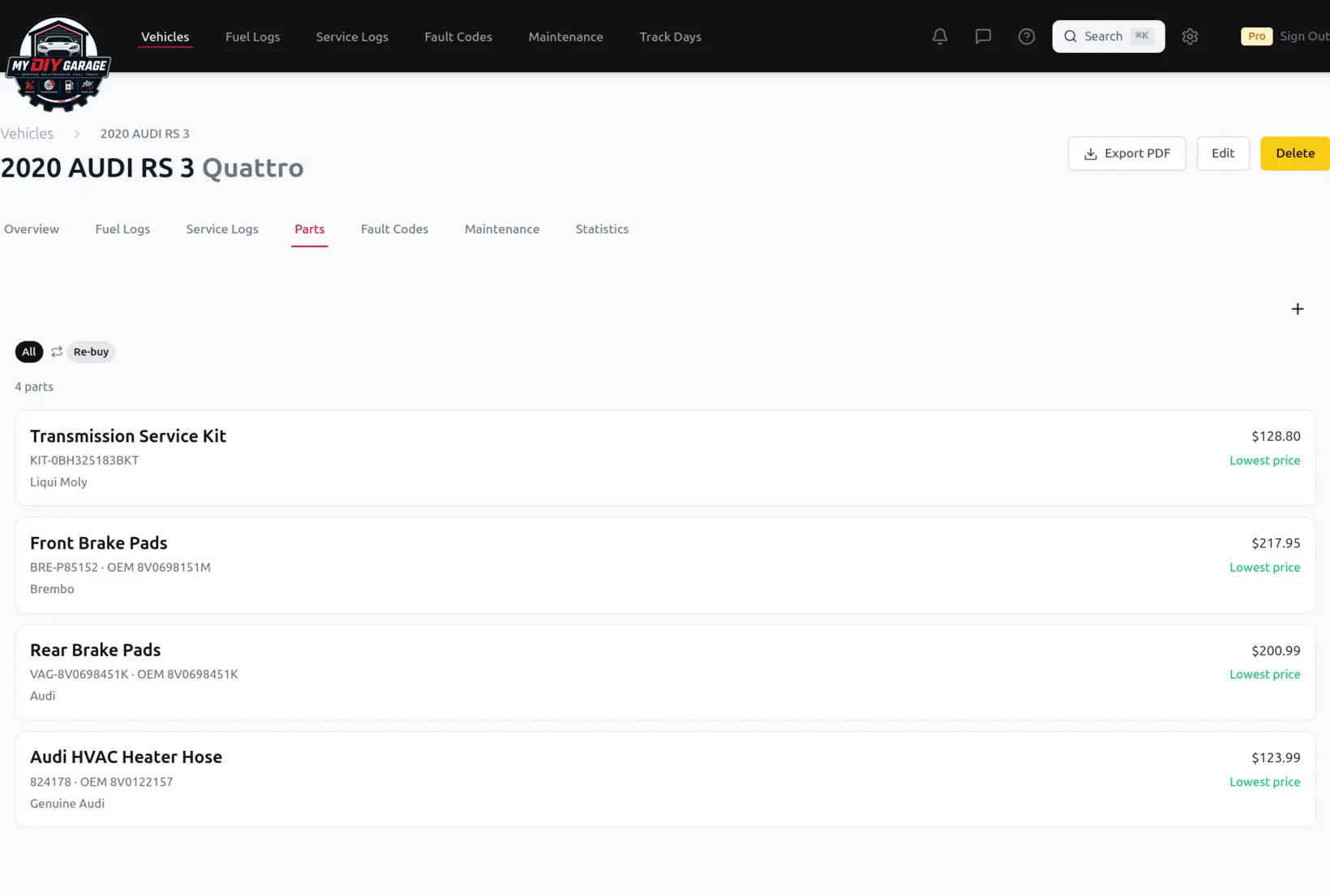
Task: Click the re-buy cycle arrows icon
Action: point(57,352)
